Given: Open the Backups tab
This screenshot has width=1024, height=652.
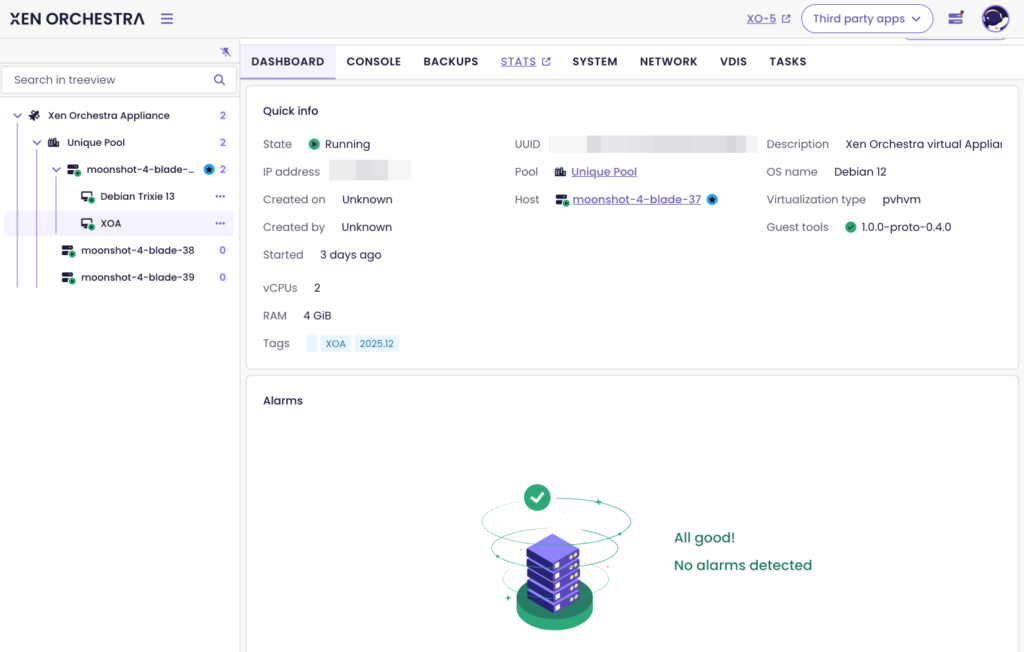Looking at the screenshot, I should [450, 62].
